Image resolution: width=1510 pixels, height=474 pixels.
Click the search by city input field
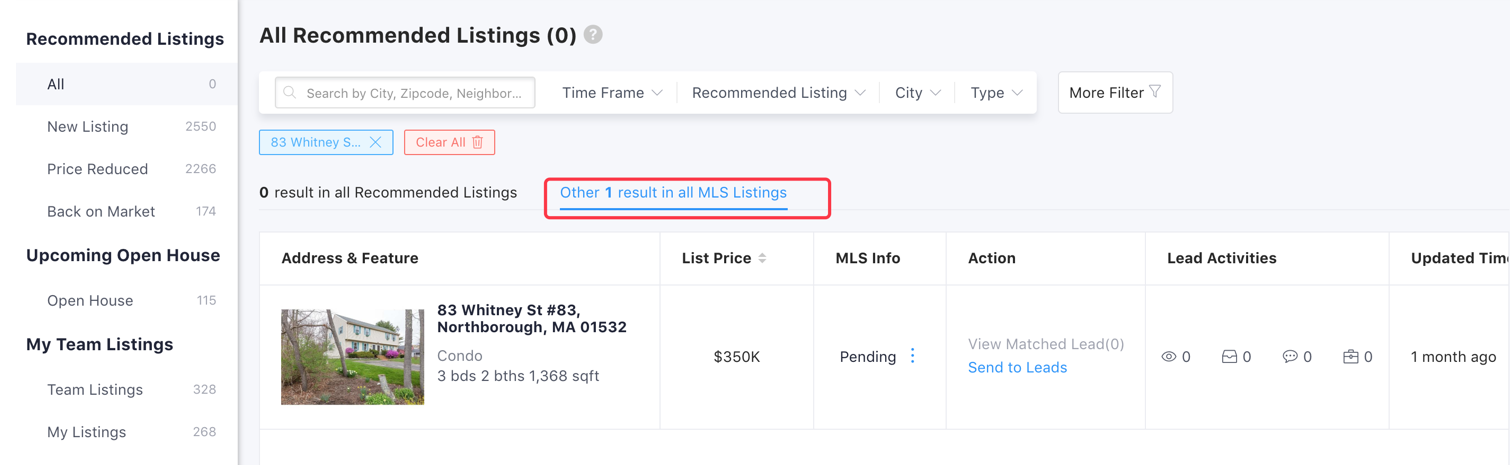click(413, 93)
